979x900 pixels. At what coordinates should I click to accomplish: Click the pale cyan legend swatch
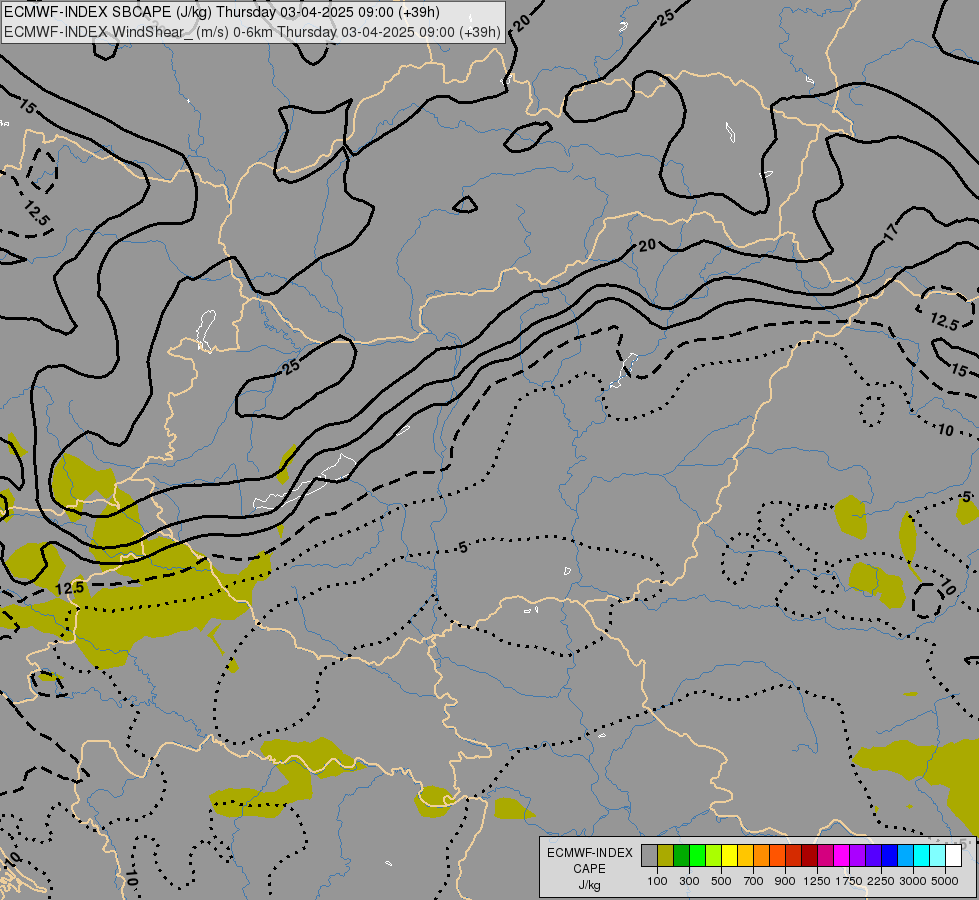click(938, 856)
